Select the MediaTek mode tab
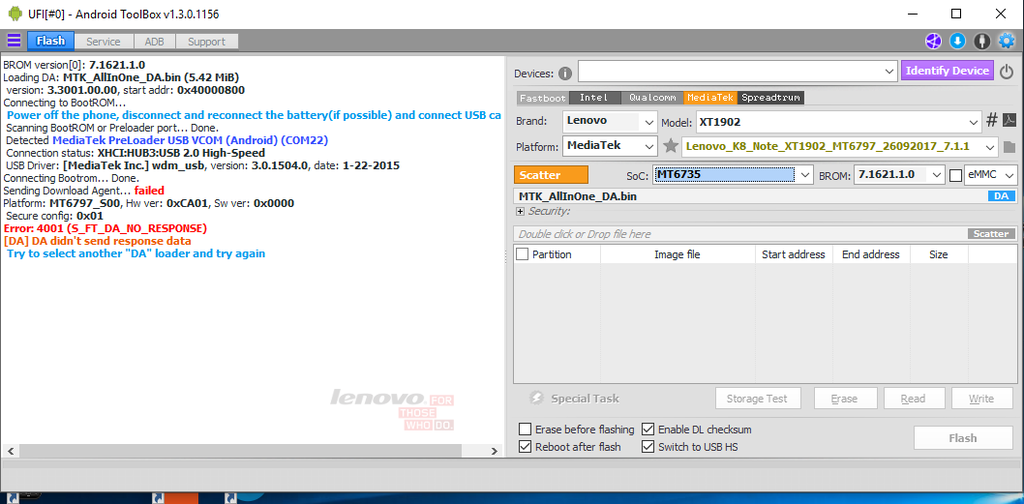 [x=711, y=98]
